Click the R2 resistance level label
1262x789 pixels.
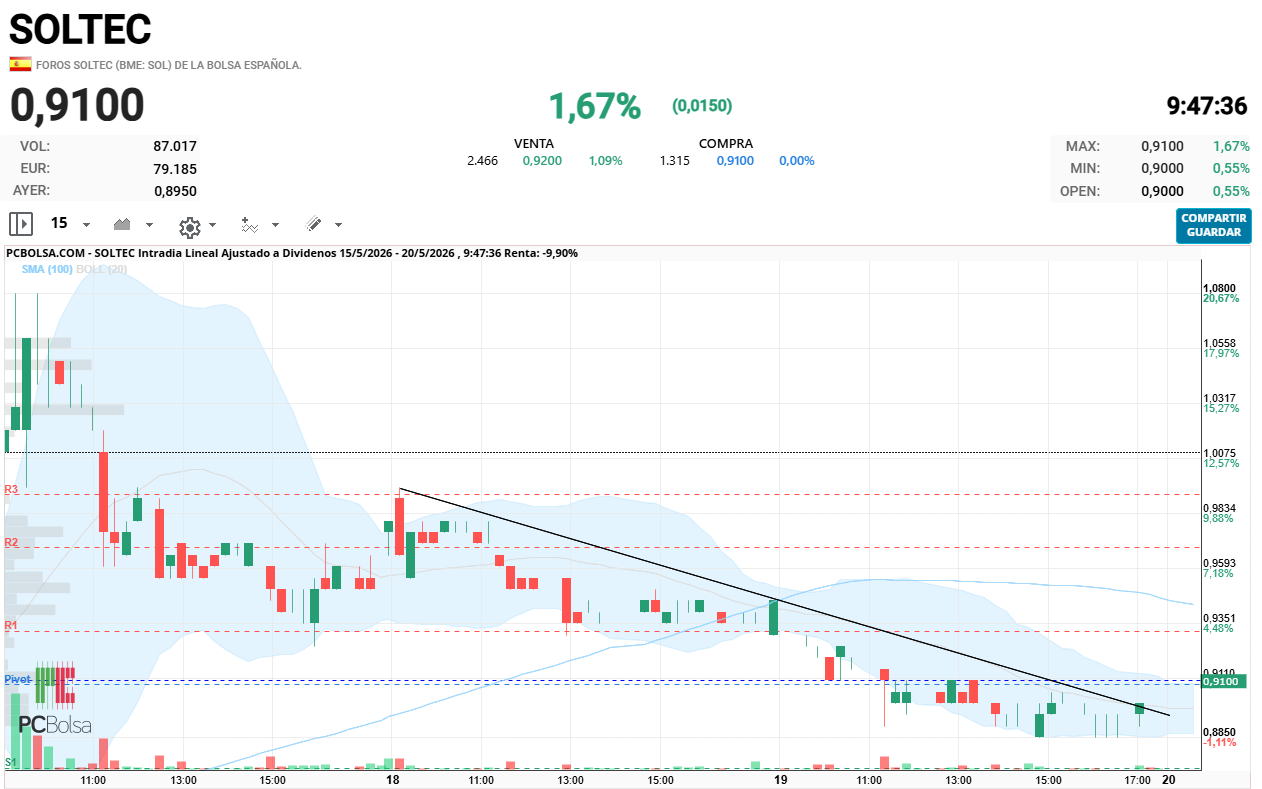tap(11, 542)
